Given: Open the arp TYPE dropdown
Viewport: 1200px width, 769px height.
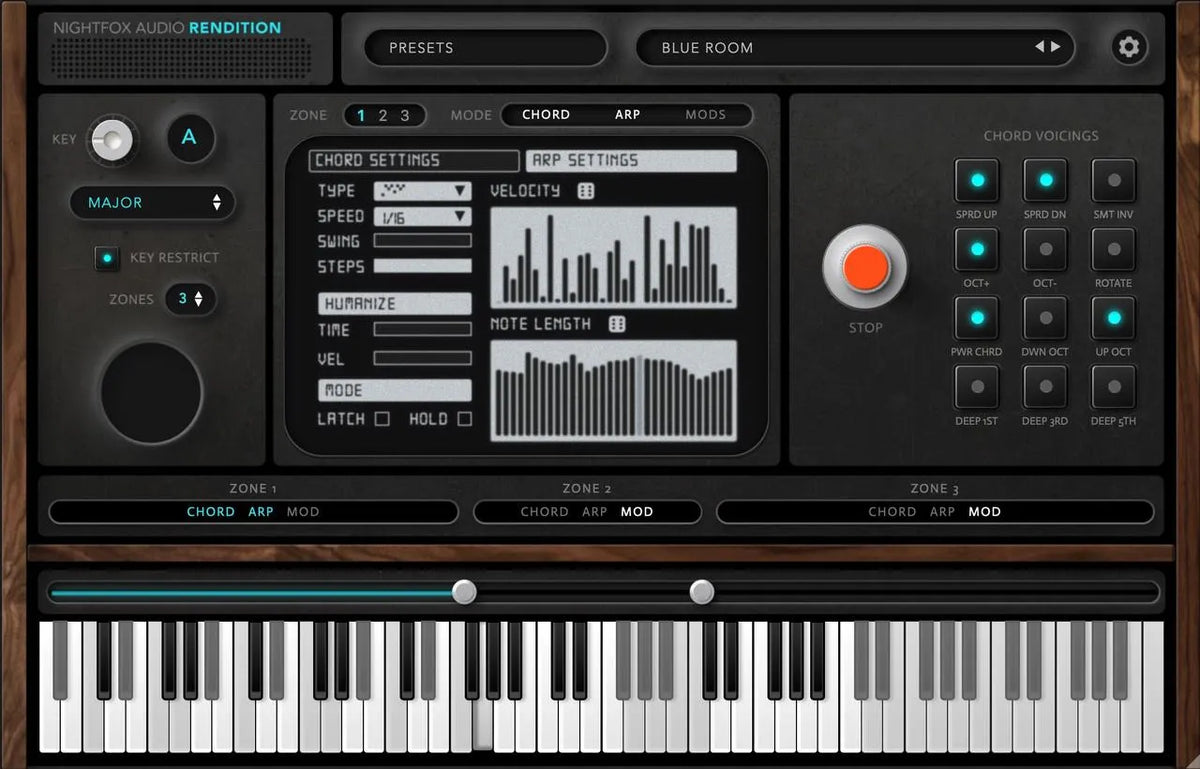Looking at the screenshot, I should 421,190.
